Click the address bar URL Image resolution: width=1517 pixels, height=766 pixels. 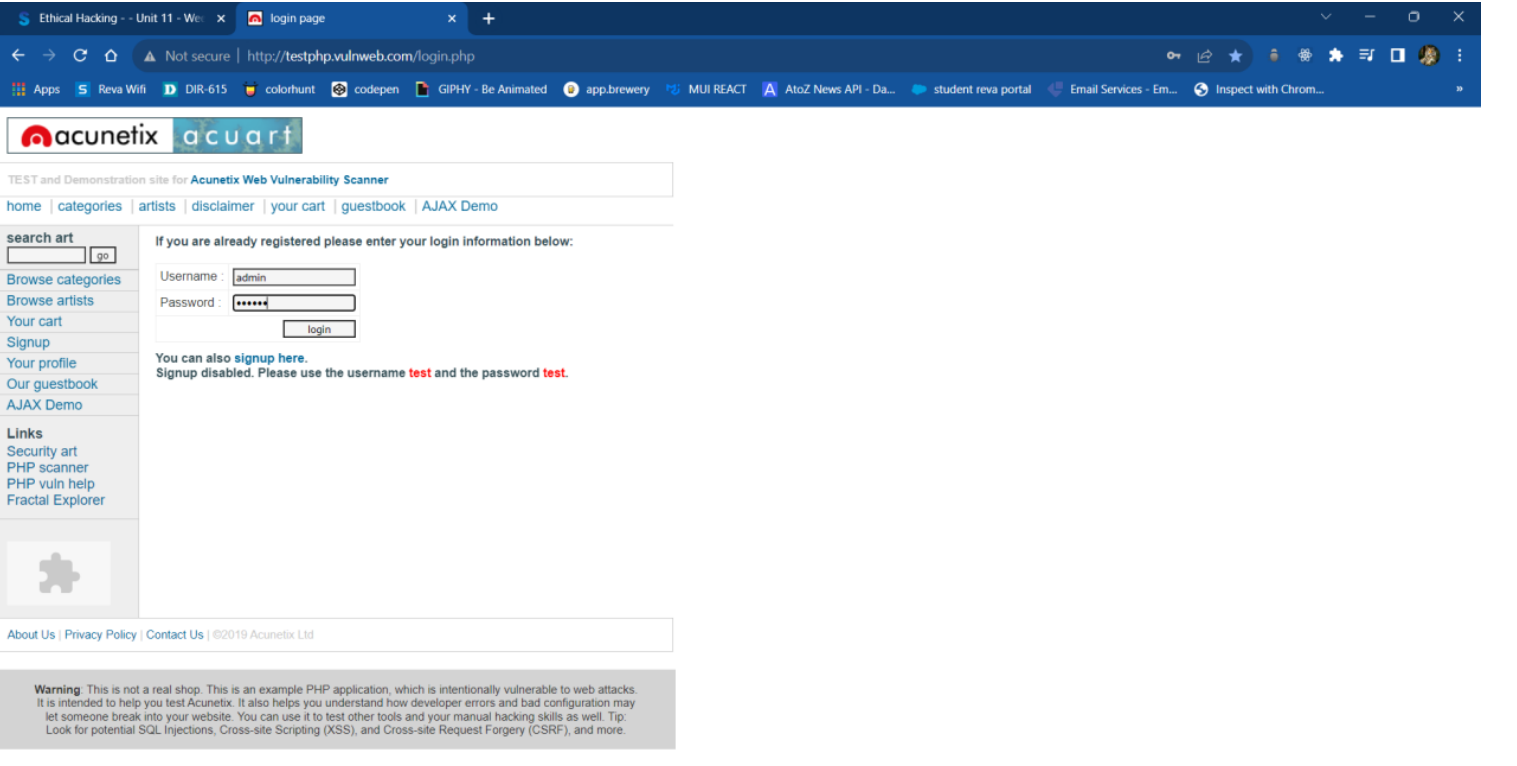click(360, 56)
